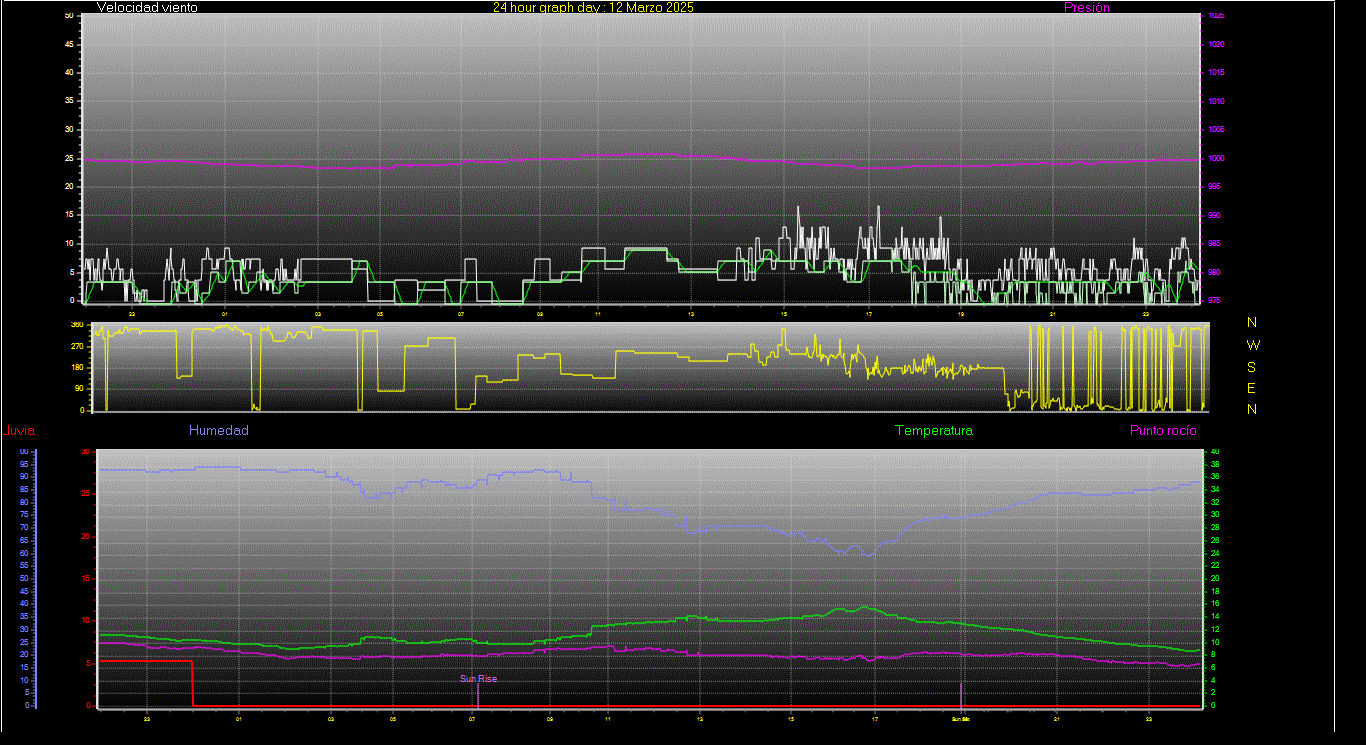Click the 'N' compass label above 'W'

pyautogui.click(x=1252, y=322)
